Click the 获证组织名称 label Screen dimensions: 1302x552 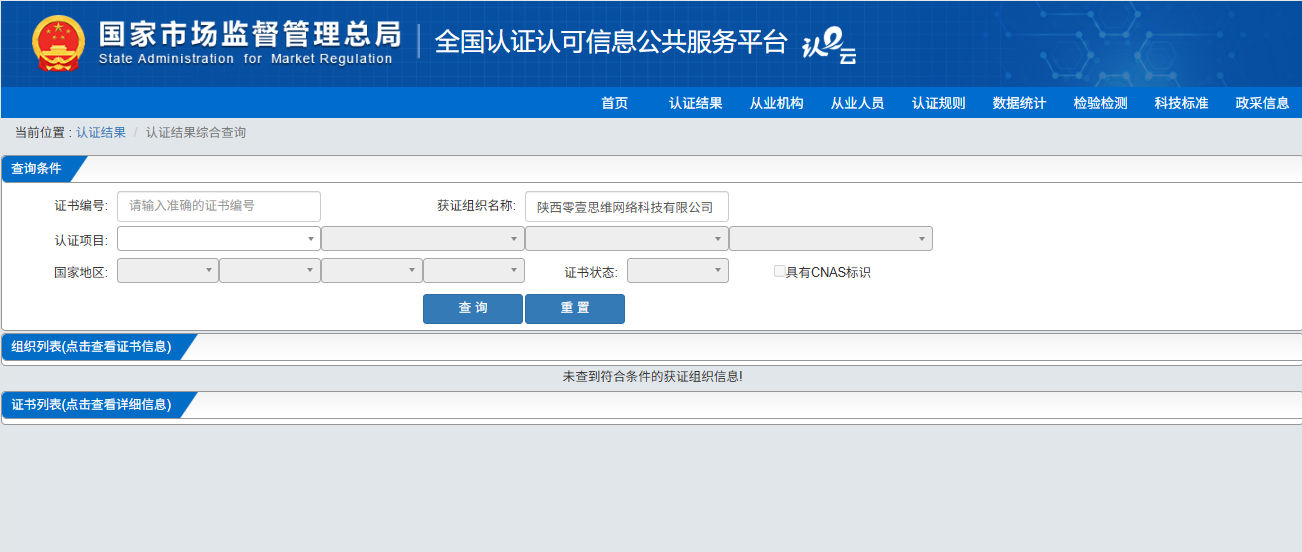[476, 206]
